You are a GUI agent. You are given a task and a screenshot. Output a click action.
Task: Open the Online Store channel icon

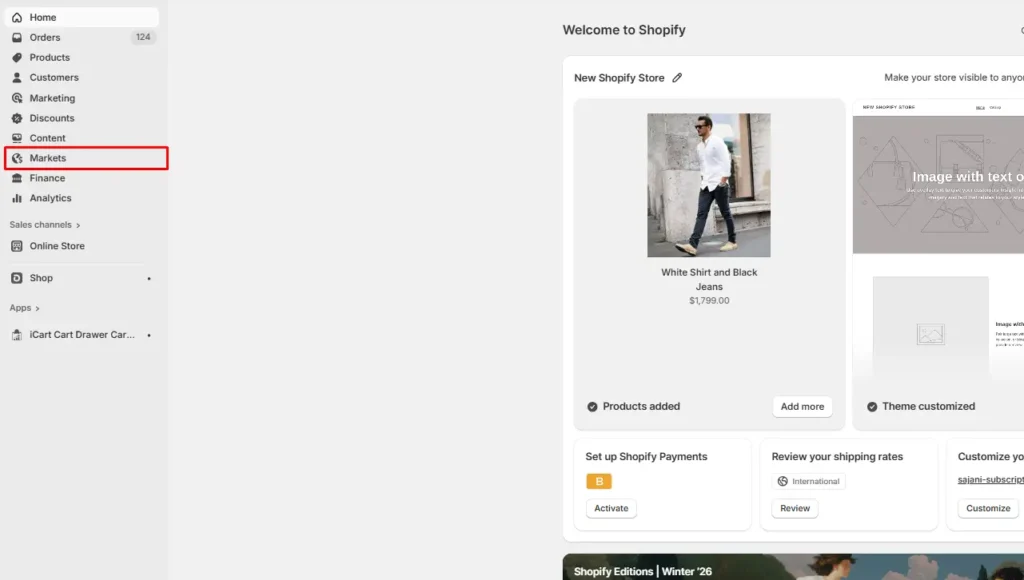click(16, 246)
